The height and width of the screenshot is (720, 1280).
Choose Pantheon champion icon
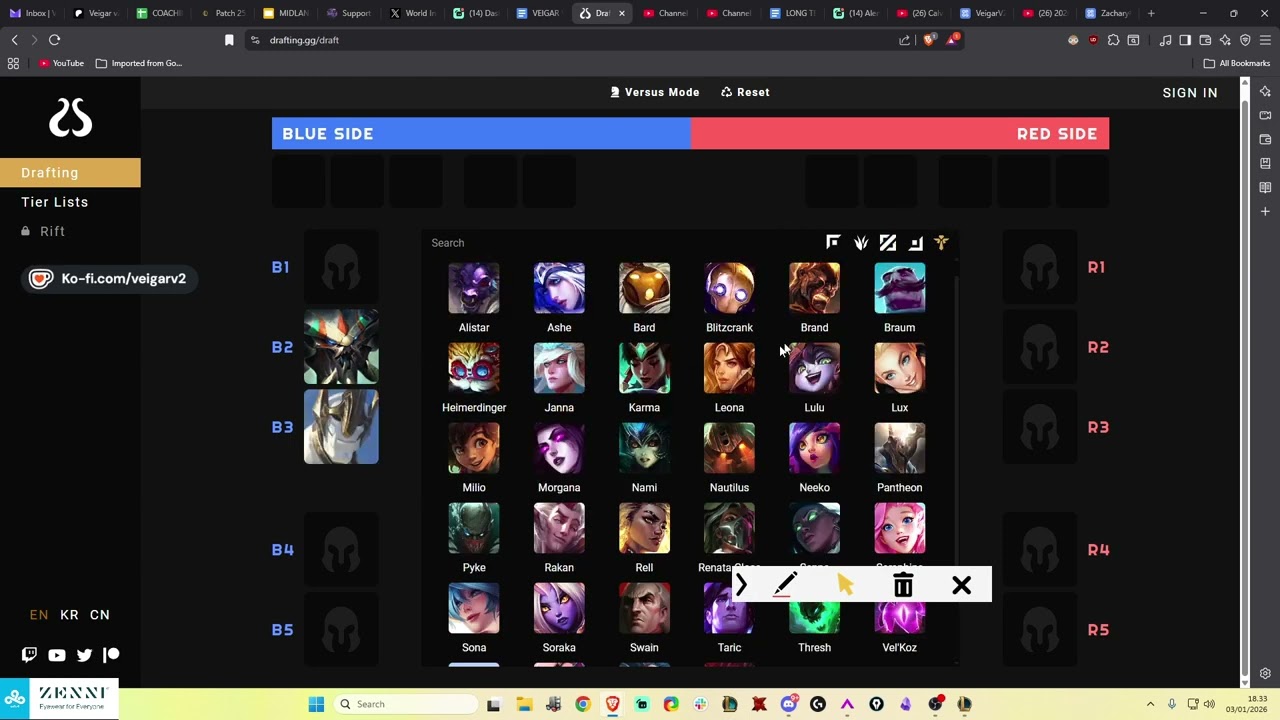[x=900, y=448]
